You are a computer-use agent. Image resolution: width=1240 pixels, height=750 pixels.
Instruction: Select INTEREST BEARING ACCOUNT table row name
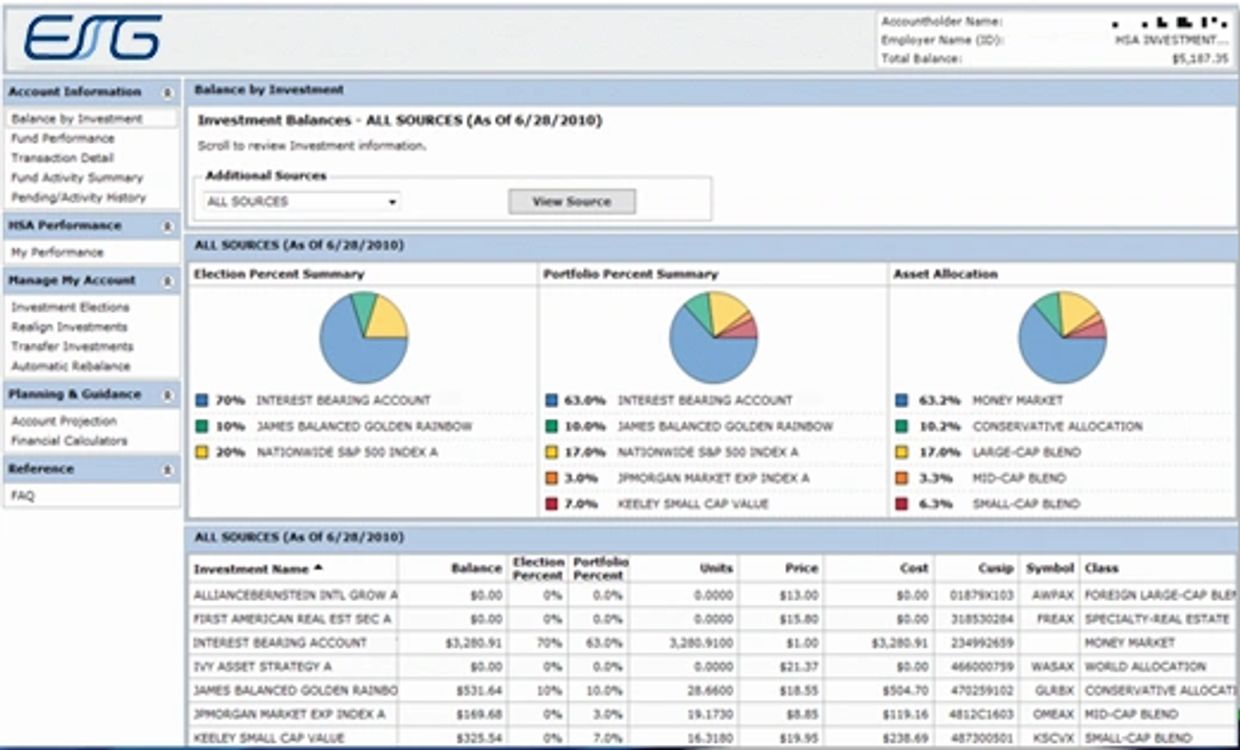tap(280, 643)
